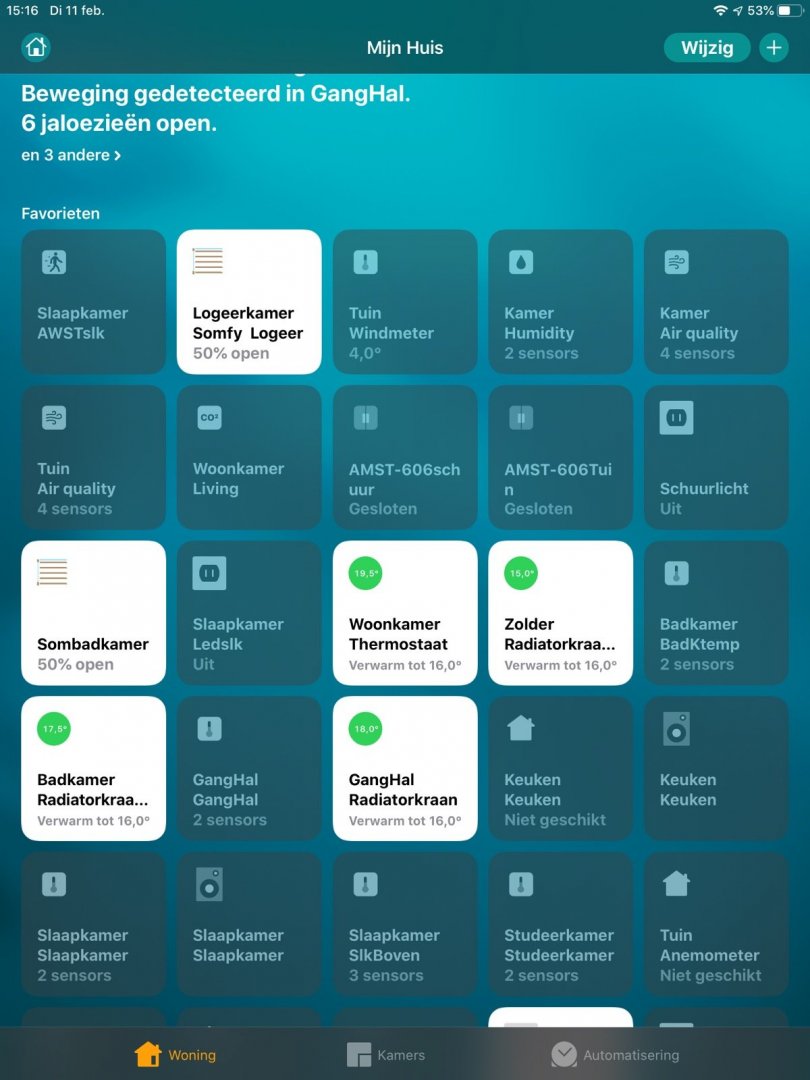The image size is (810, 1080).
Task: Click the Wijzig button
Action: point(707,48)
